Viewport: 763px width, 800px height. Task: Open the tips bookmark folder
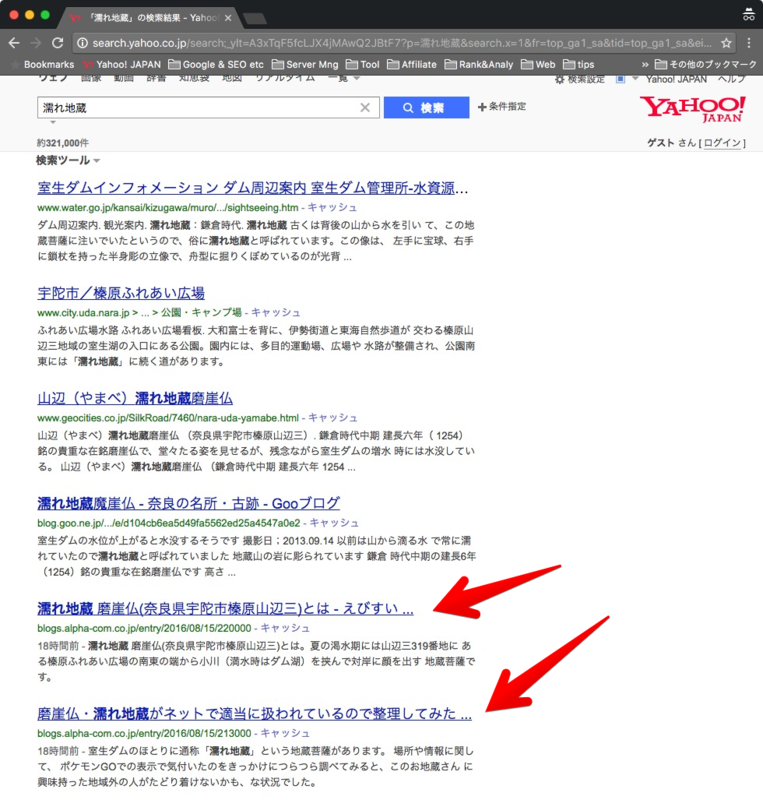(579, 65)
